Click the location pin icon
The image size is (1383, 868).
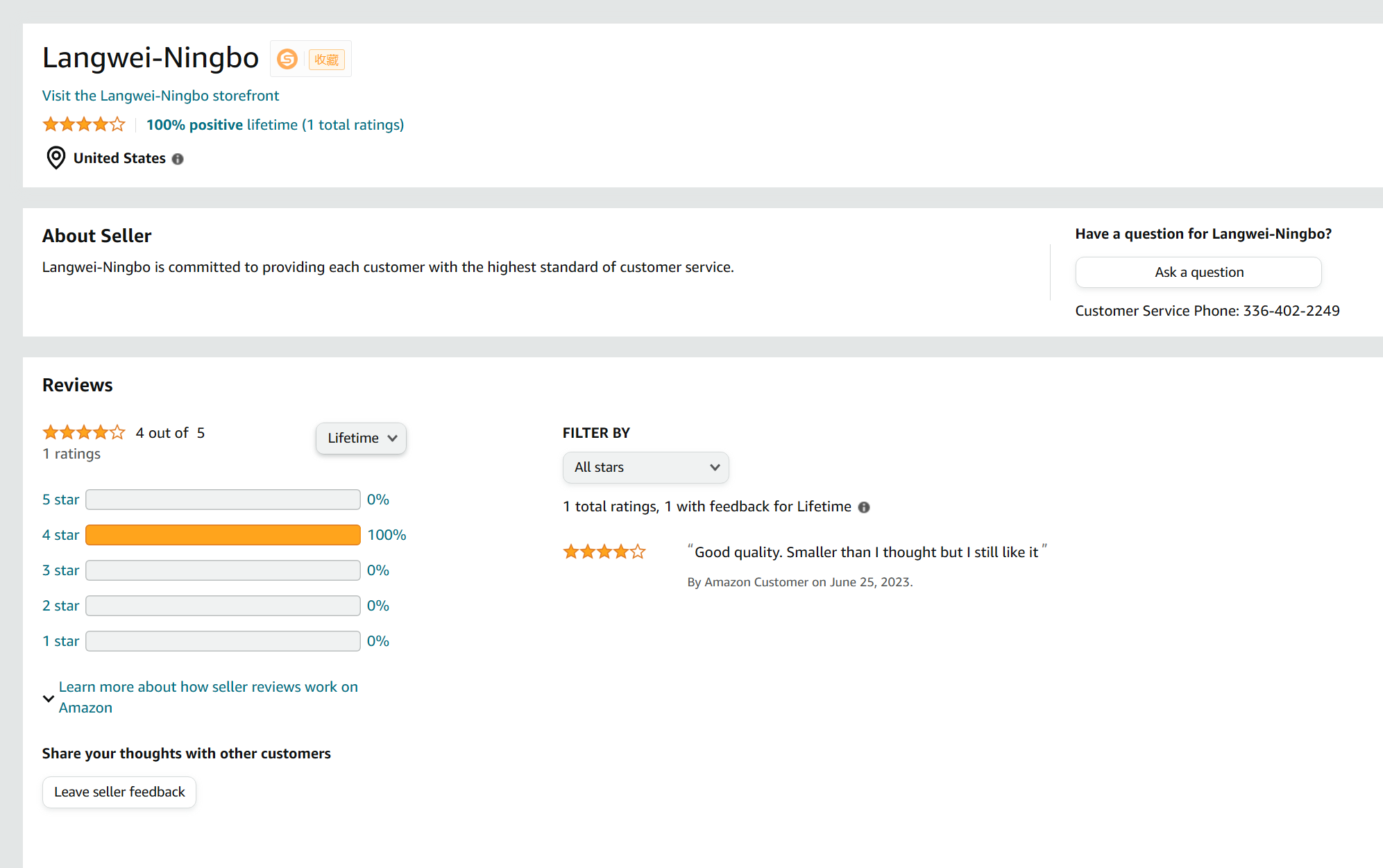56,158
